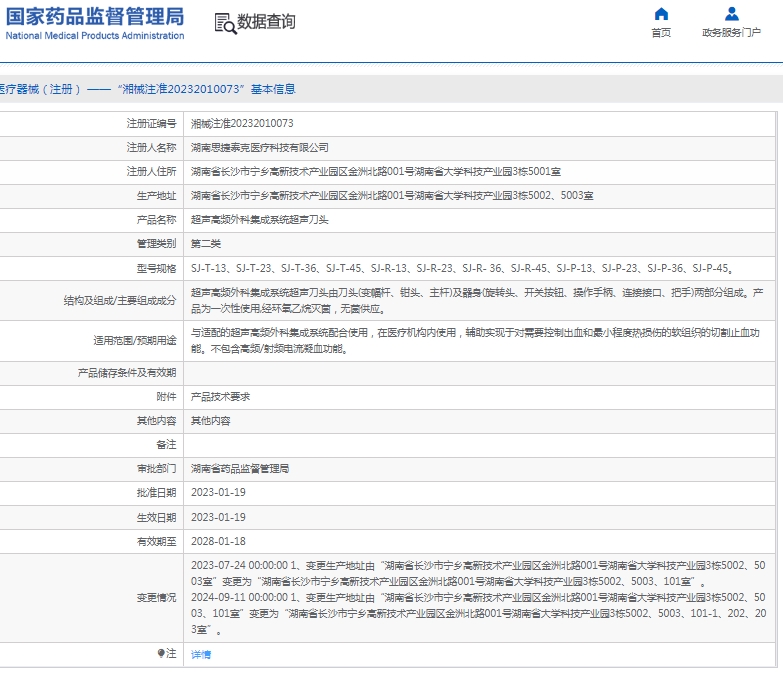
Task: Click the 结构及组成/主要组成成分 label
Action: pos(120,301)
